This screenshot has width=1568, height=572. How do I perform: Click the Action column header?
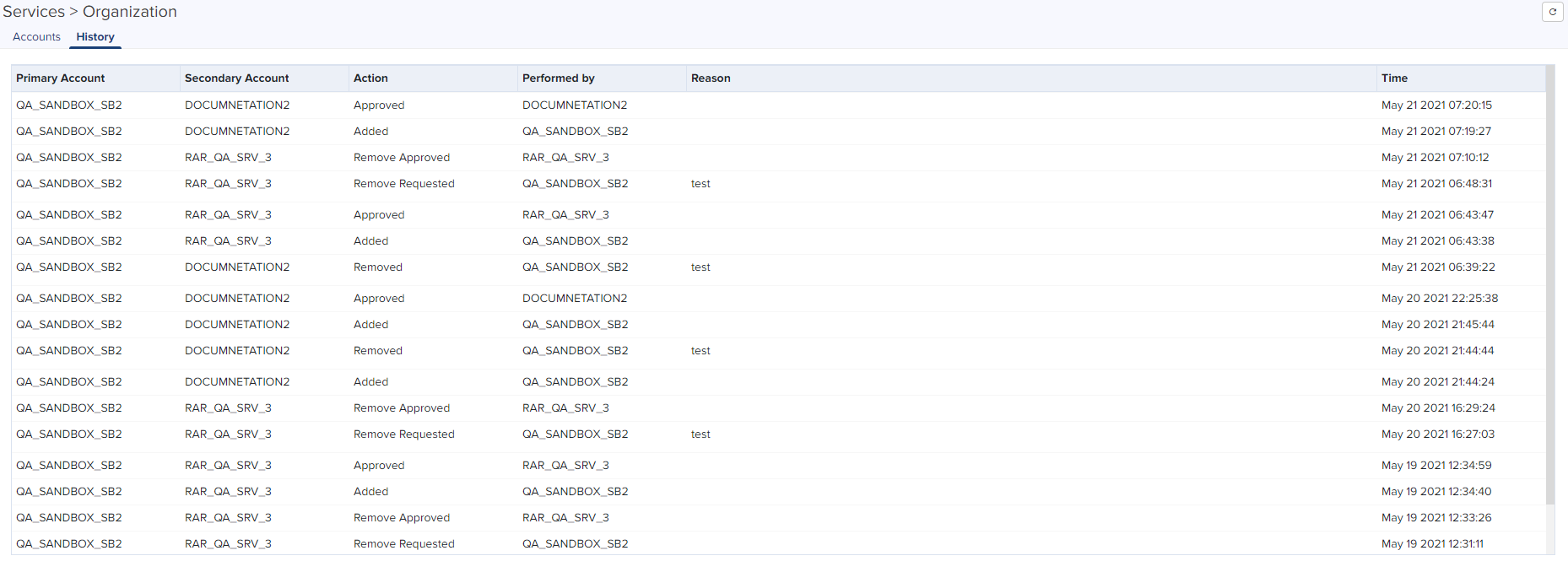pyautogui.click(x=370, y=78)
